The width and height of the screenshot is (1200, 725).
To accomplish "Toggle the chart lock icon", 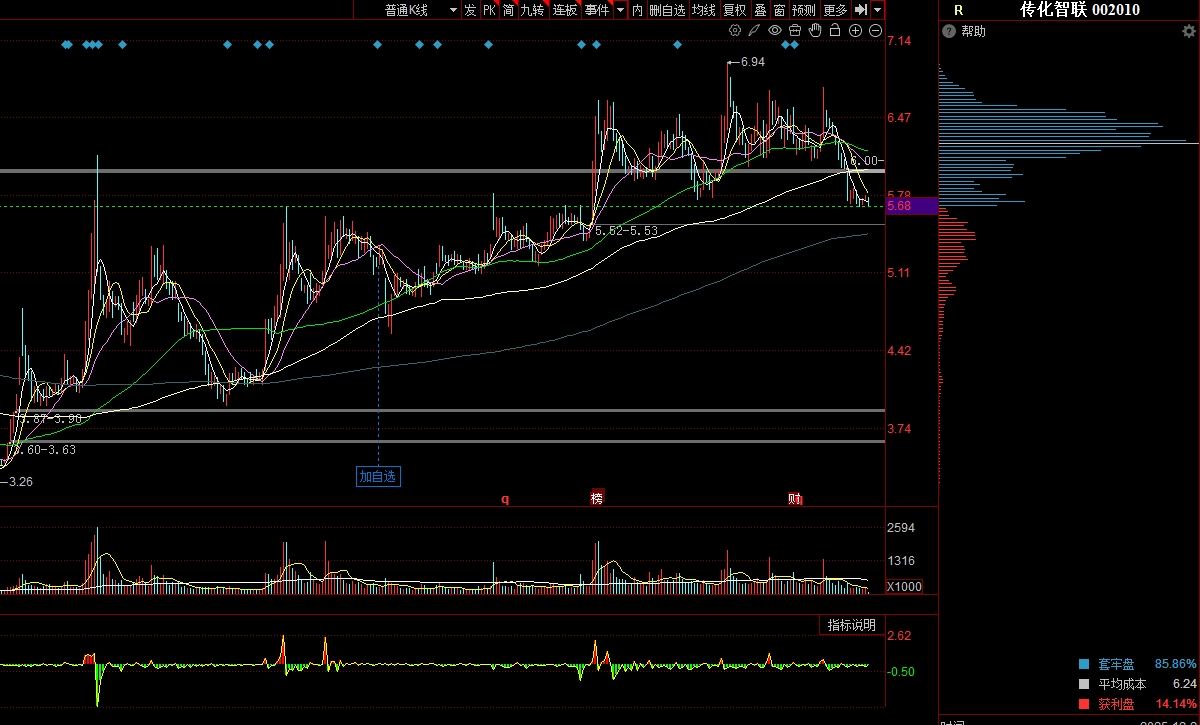I will (835, 30).
